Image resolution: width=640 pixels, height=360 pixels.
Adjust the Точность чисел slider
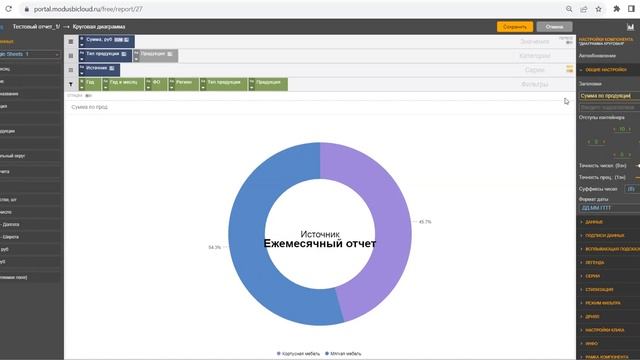(x=638, y=166)
